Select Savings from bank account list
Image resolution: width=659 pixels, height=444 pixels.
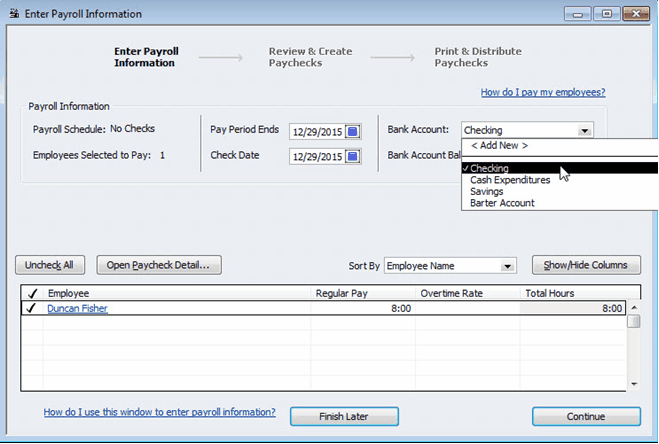487,192
